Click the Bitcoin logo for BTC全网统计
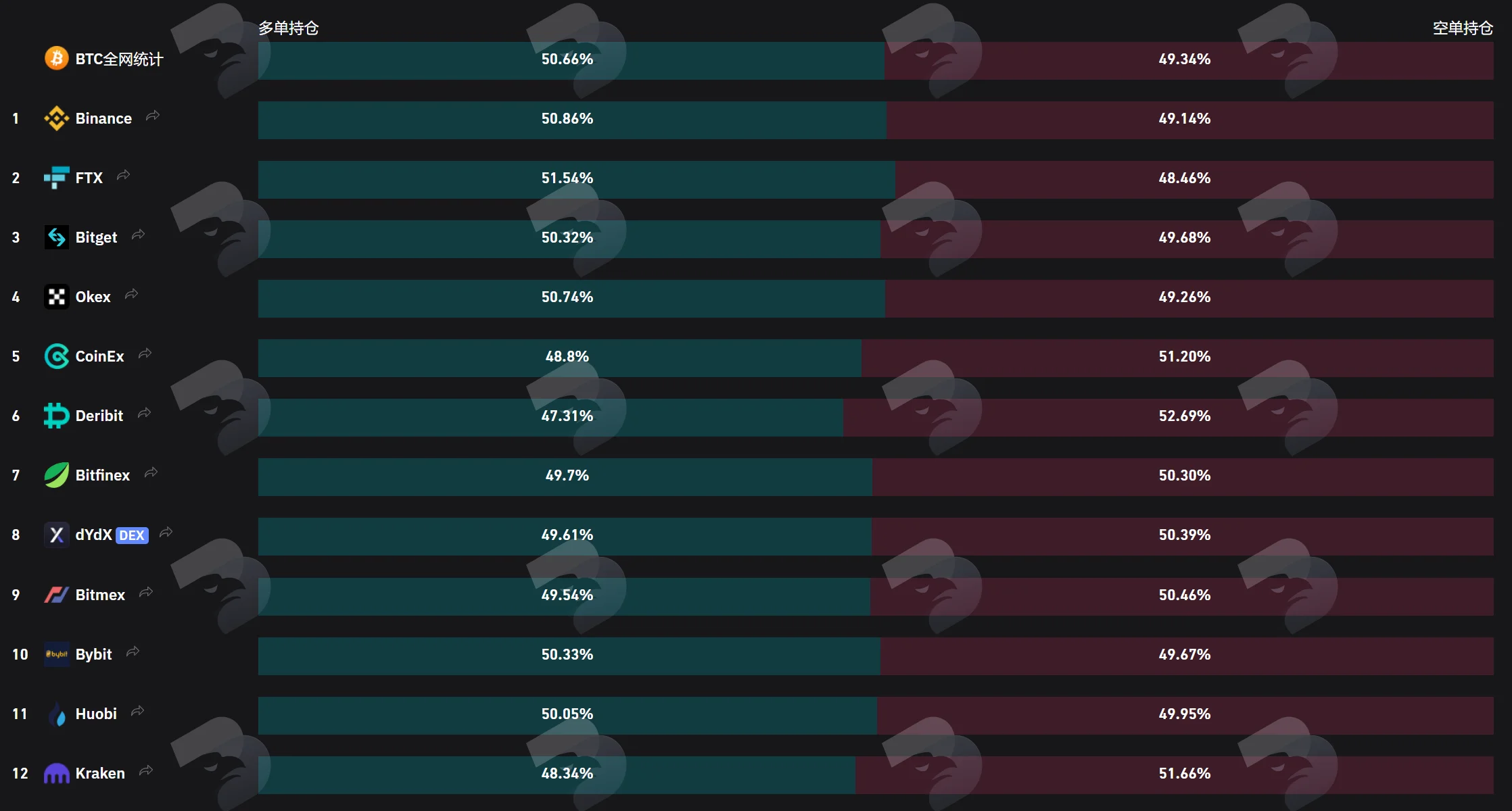 [57, 59]
